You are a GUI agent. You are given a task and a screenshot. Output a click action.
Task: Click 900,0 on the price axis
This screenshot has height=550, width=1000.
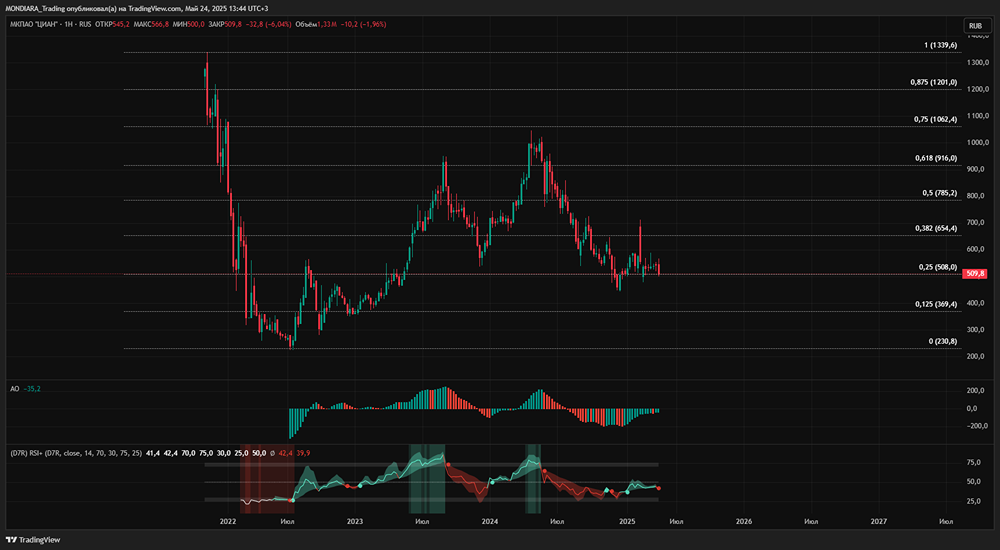[x=978, y=169]
